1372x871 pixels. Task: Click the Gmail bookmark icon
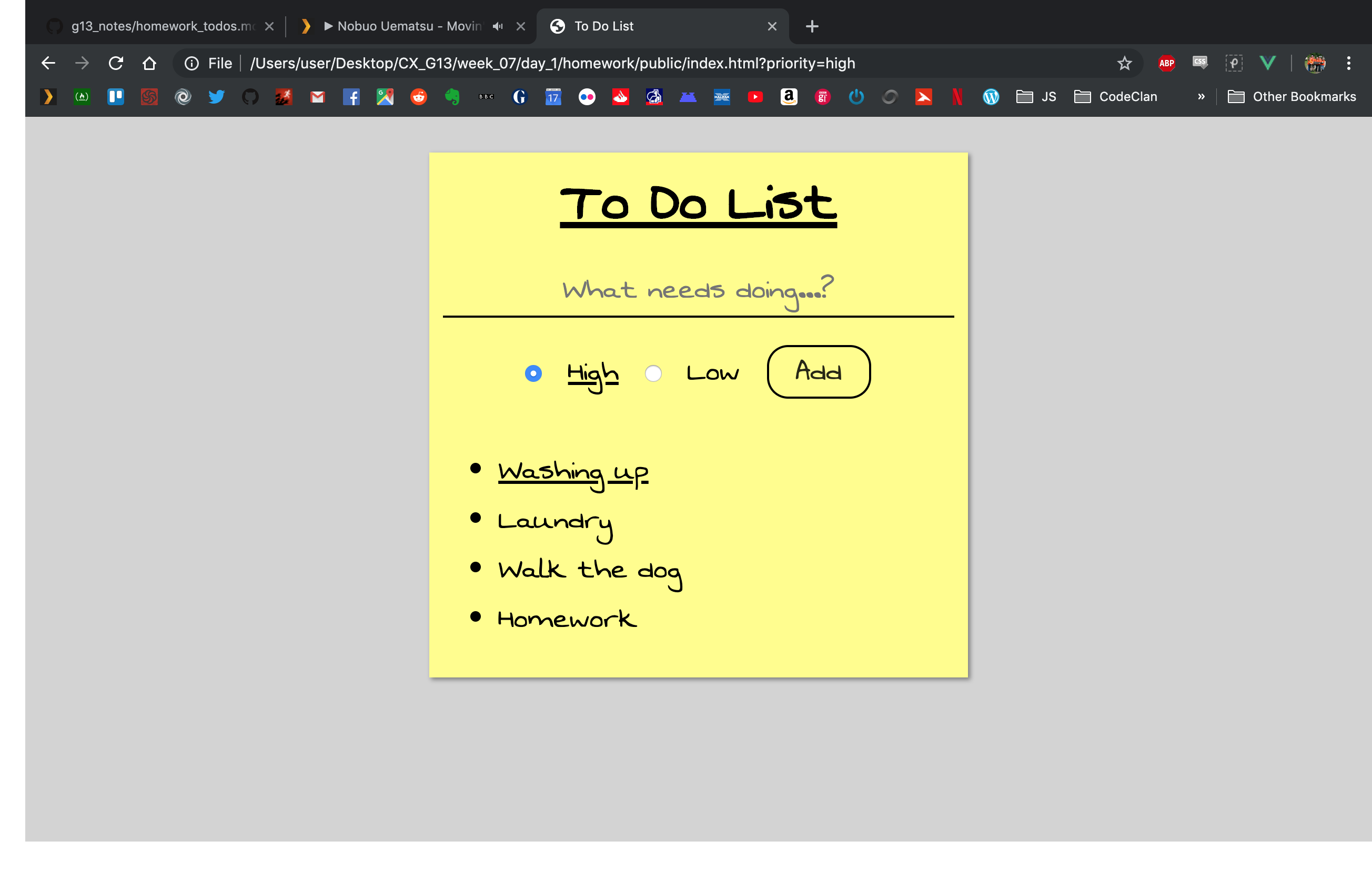tap(317, 97)
